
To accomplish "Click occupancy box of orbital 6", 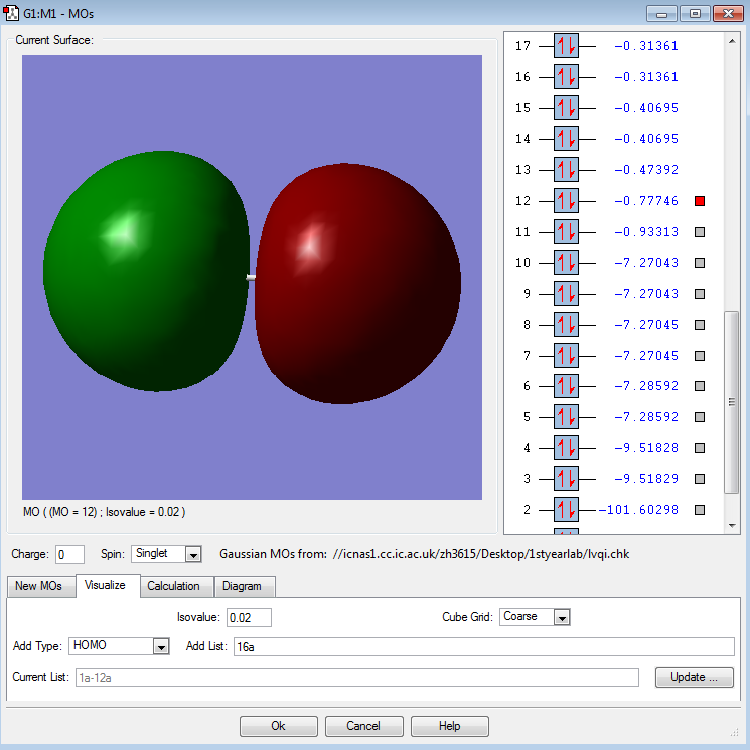I will [x=566, y=386].
